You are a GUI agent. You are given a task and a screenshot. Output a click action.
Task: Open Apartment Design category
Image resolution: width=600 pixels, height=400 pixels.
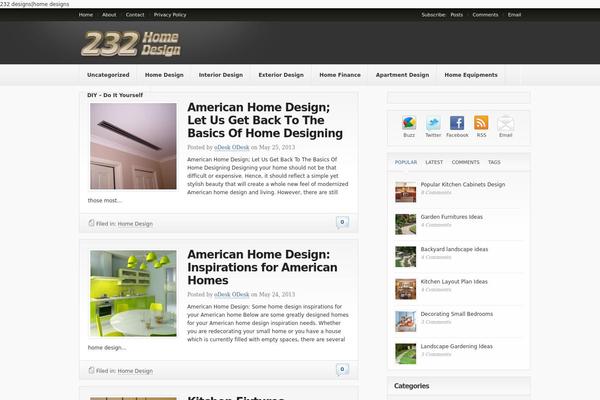tap(402, 75)
